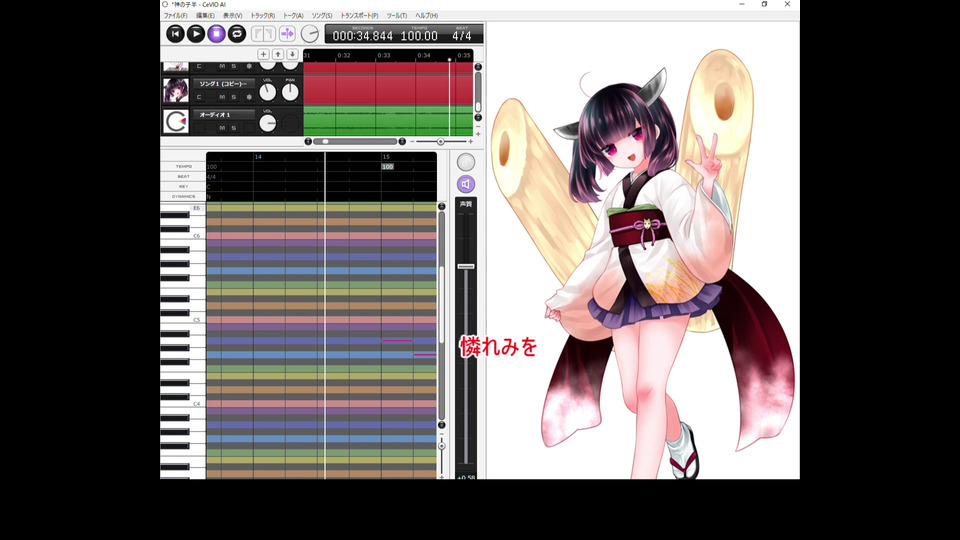Zoom out the timeline with minus icon
This screenshot has height=540, width=960.
(412, 141)
